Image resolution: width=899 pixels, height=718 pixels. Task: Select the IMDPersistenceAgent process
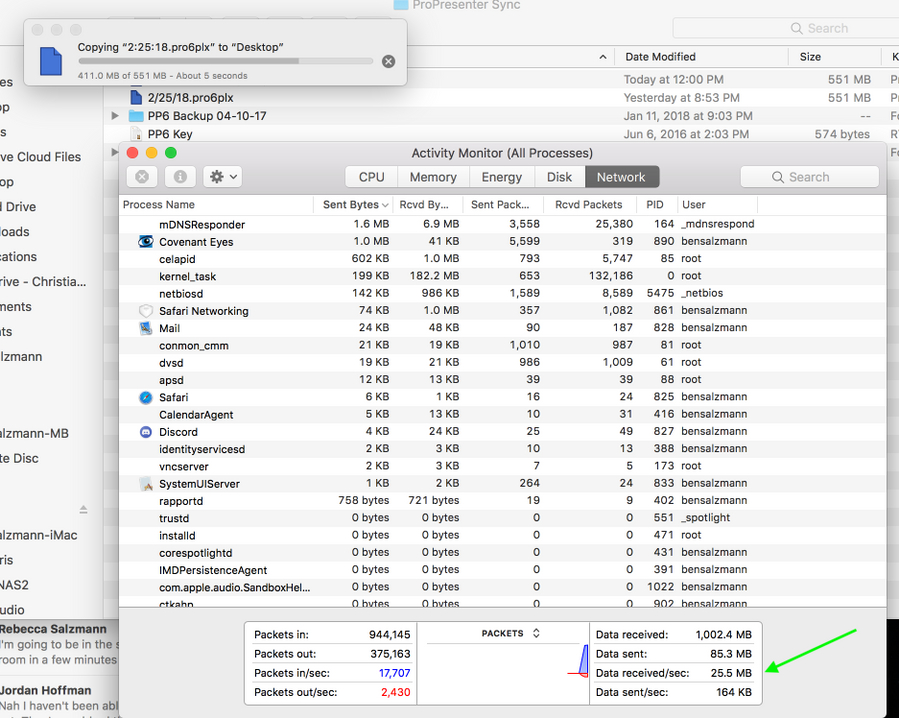point(502,569)
